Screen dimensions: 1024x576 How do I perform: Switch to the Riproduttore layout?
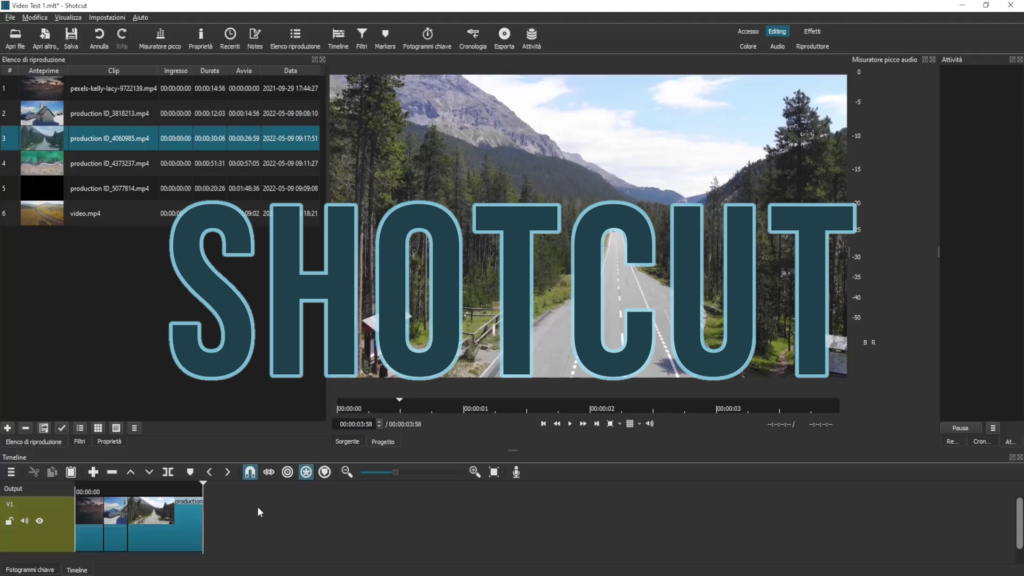pyautogui.click(x=812, y=46)
